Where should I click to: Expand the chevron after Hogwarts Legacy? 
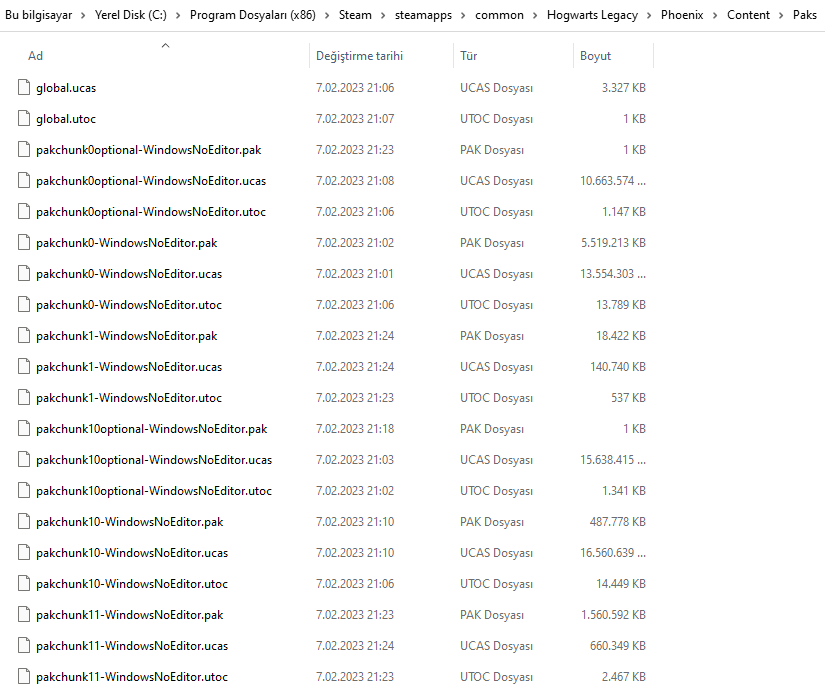pyautogui.click(x=649, y=15)
